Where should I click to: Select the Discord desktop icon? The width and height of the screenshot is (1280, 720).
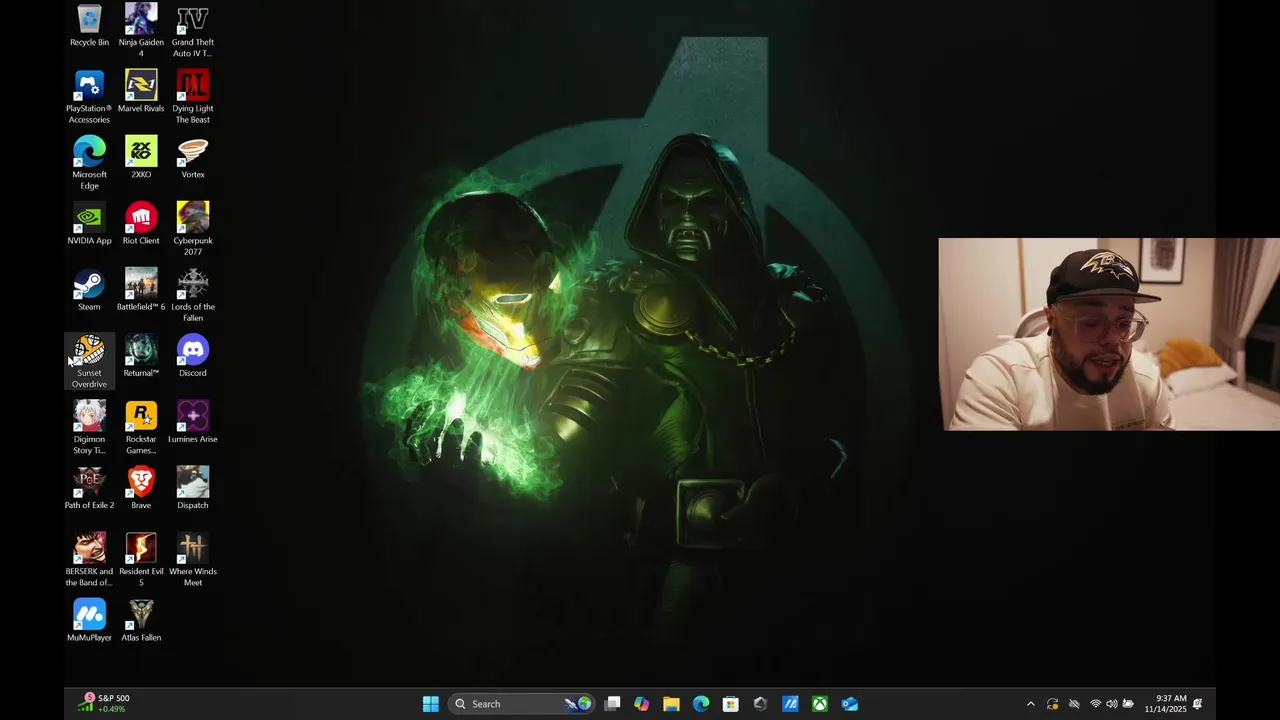[x=193, y=357]
